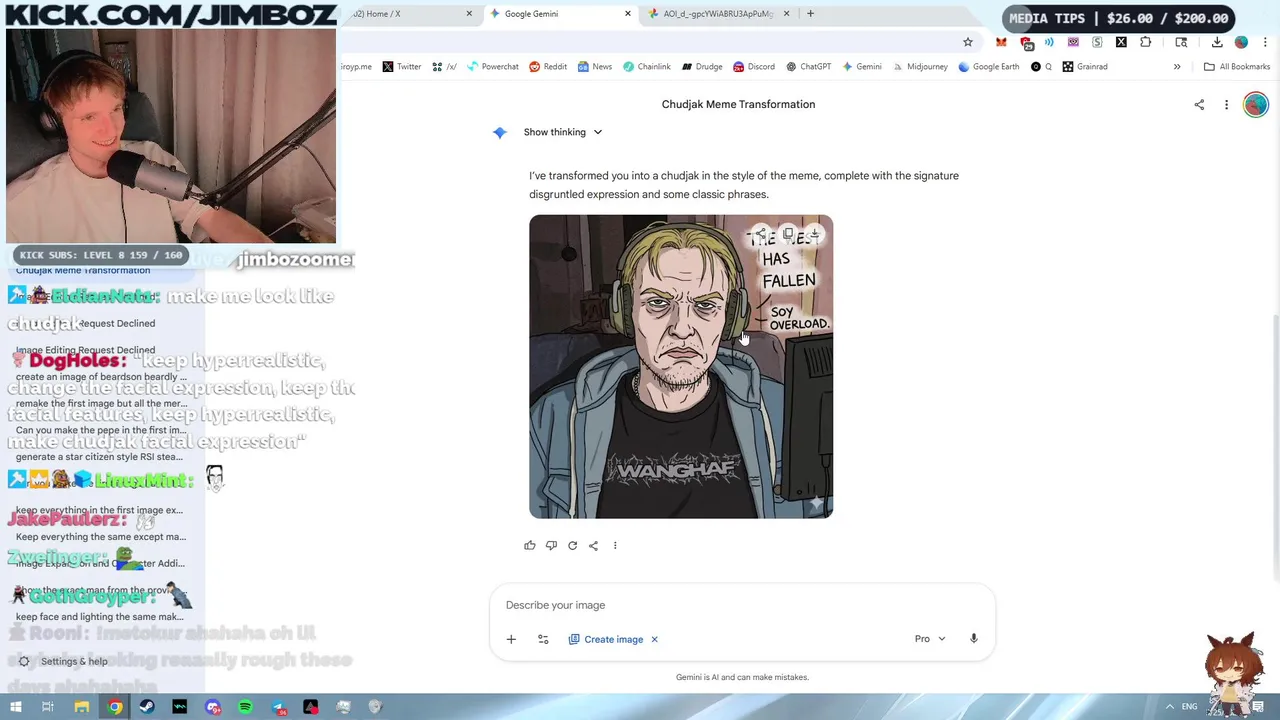1280x720 pixels.
Task: Show hidden system tray icons
Action: point(1170,707)
